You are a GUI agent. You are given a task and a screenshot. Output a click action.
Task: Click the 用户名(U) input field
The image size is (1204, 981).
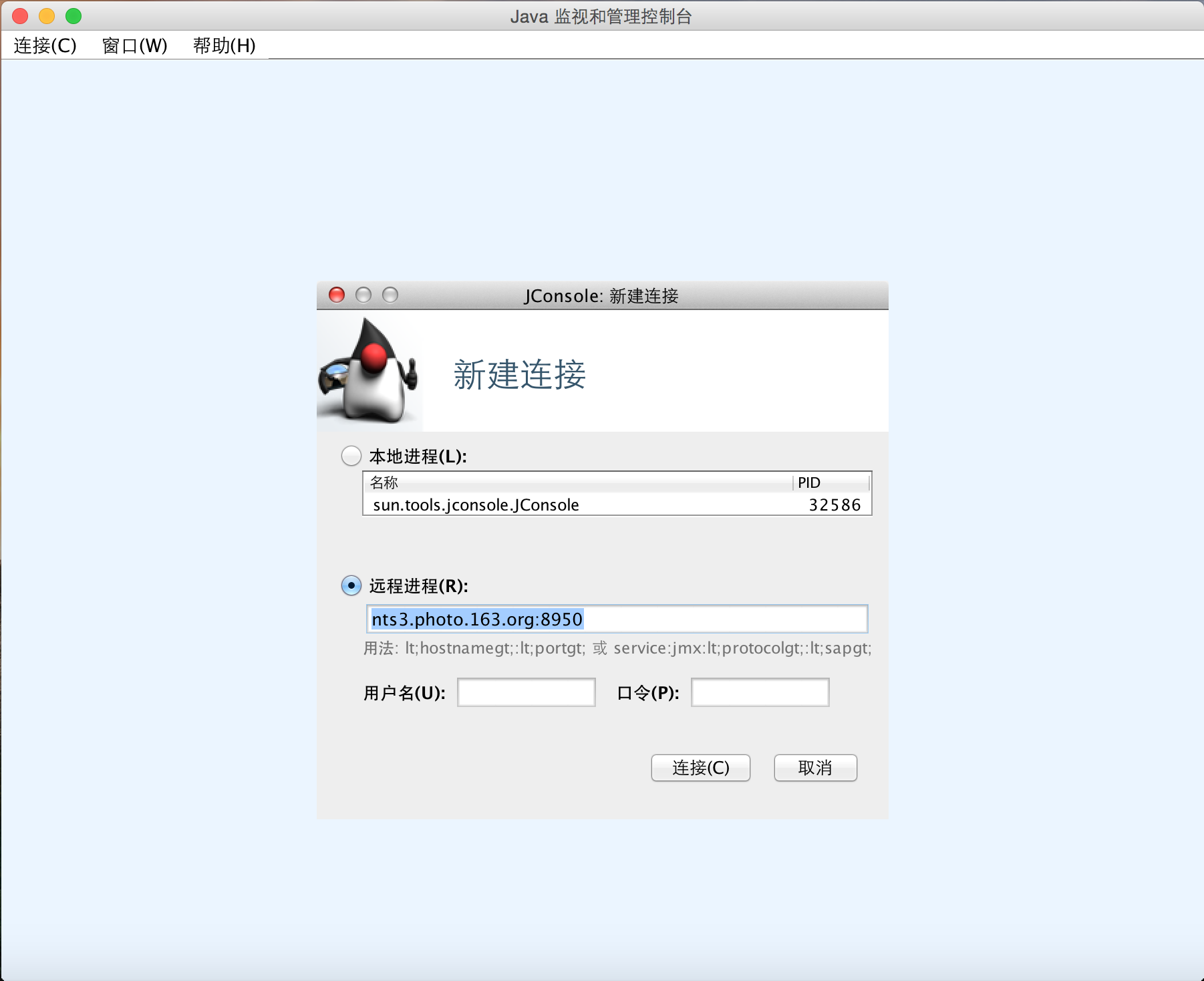tap(526, 692)
